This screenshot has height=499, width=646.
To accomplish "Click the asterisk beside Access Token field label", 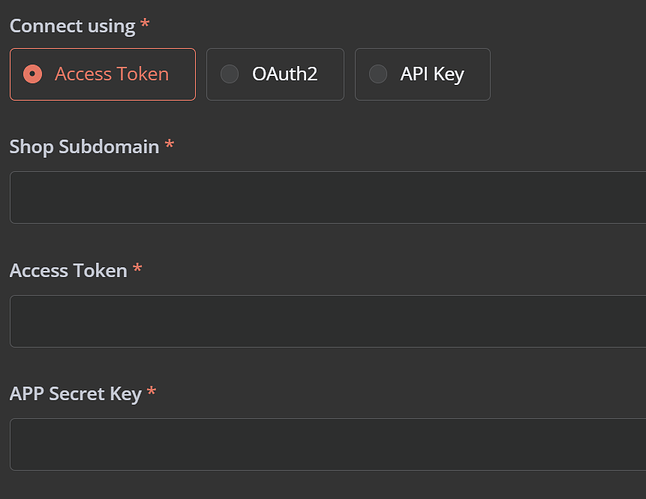I will pyautogui.click(x=137, y=269).
